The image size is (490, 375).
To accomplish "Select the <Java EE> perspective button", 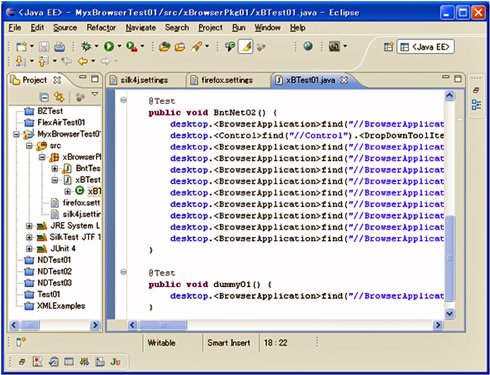I will point(425,47).
